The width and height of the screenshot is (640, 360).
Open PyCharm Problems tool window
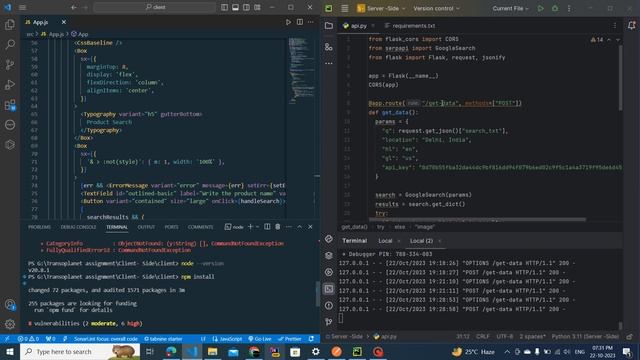coord(329,305)
